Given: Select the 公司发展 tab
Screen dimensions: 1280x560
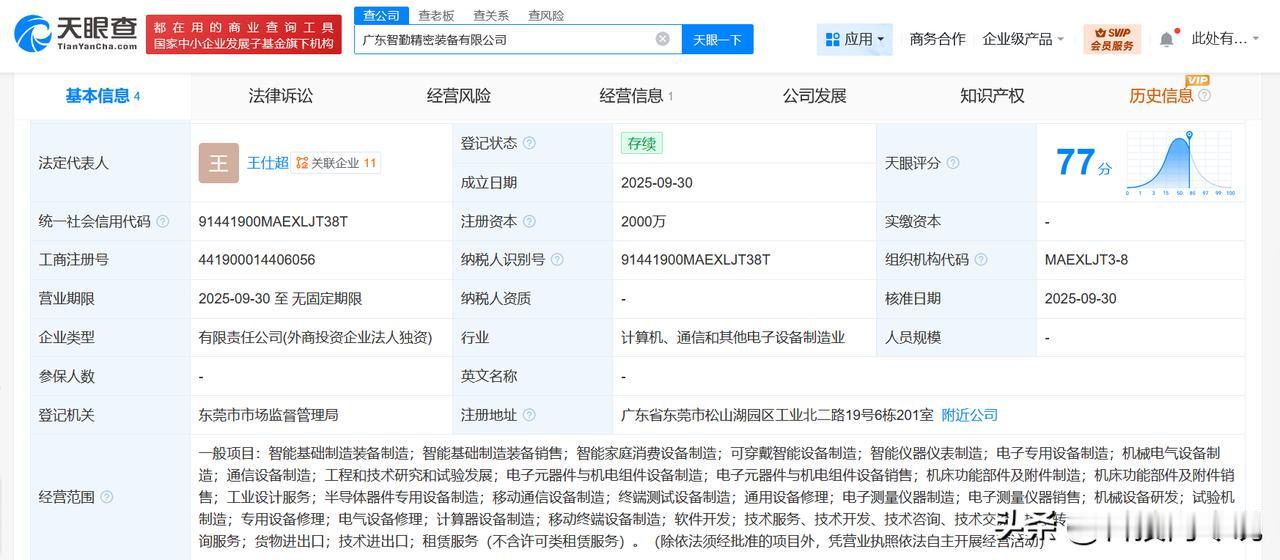Looking at the screenshot, I should 815,96.
